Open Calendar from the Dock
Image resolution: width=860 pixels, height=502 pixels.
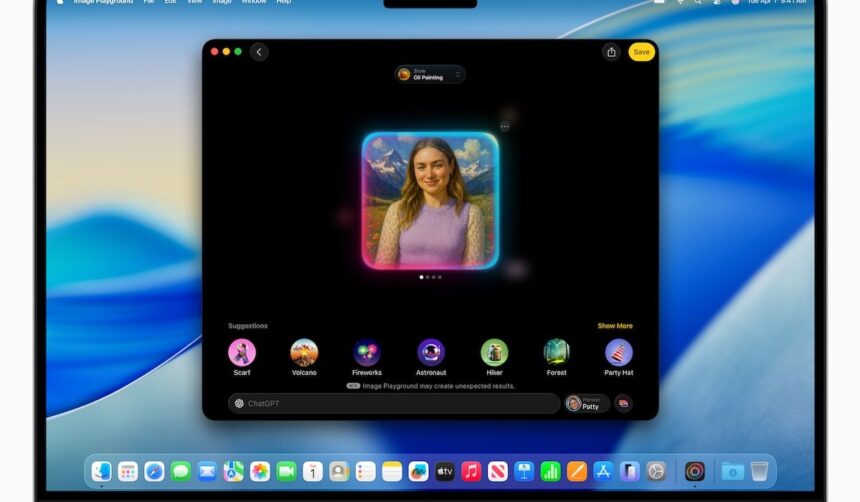pyautogui.click(x=313, y=471)
